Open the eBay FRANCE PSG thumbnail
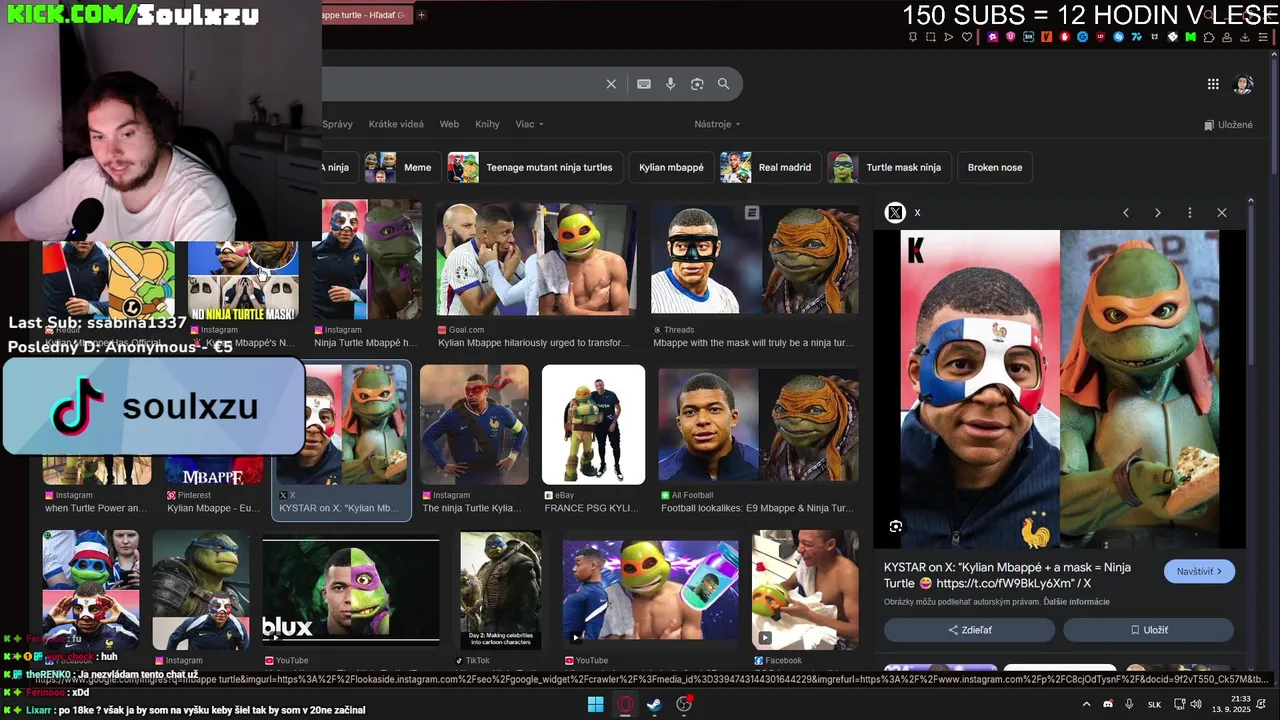The height and width of the screenshot is (720, 1280). [x=593, y=424]
